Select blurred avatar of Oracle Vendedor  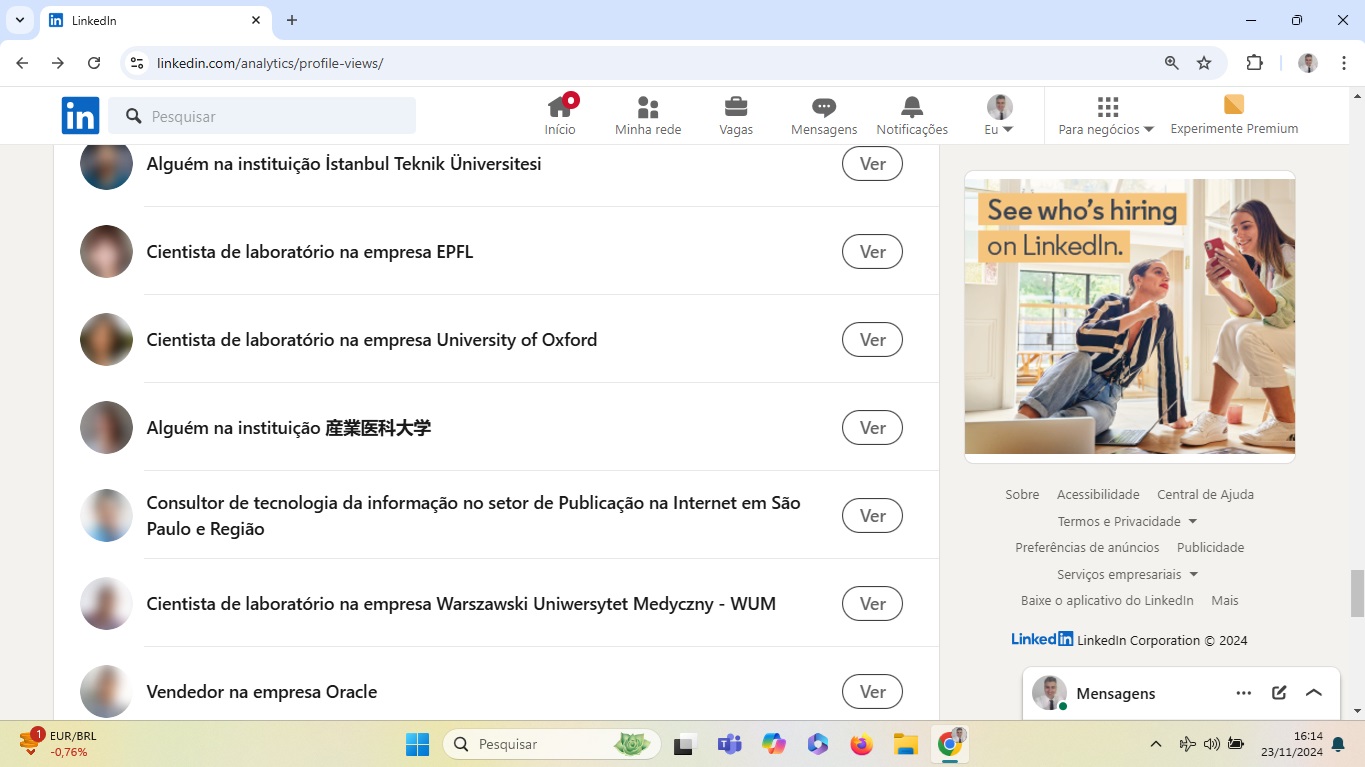[106, 692]
